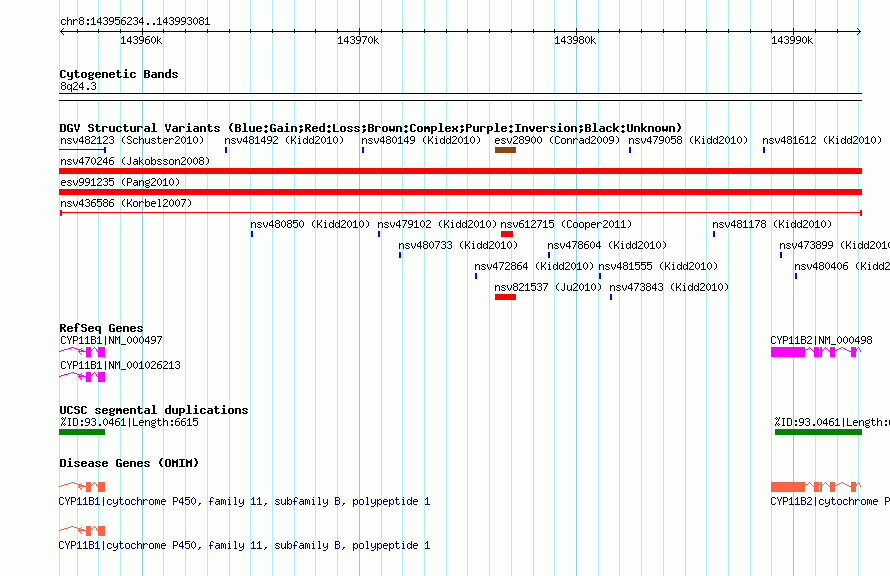This screenshot has height=576, width=890.
Task: Select variant nsv478604 (Kidd2010) label
Action: (607, 245)
